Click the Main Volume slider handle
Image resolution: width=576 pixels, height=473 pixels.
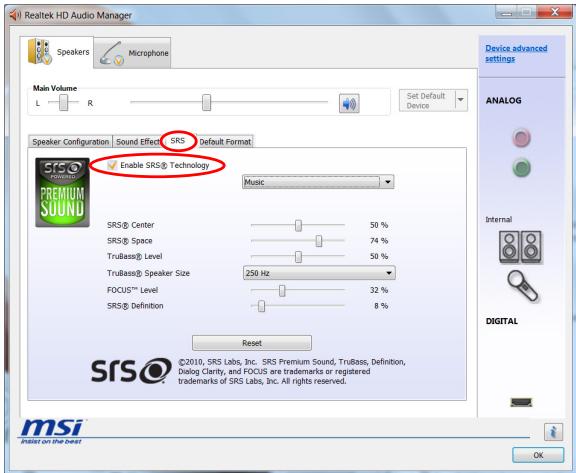206,102
